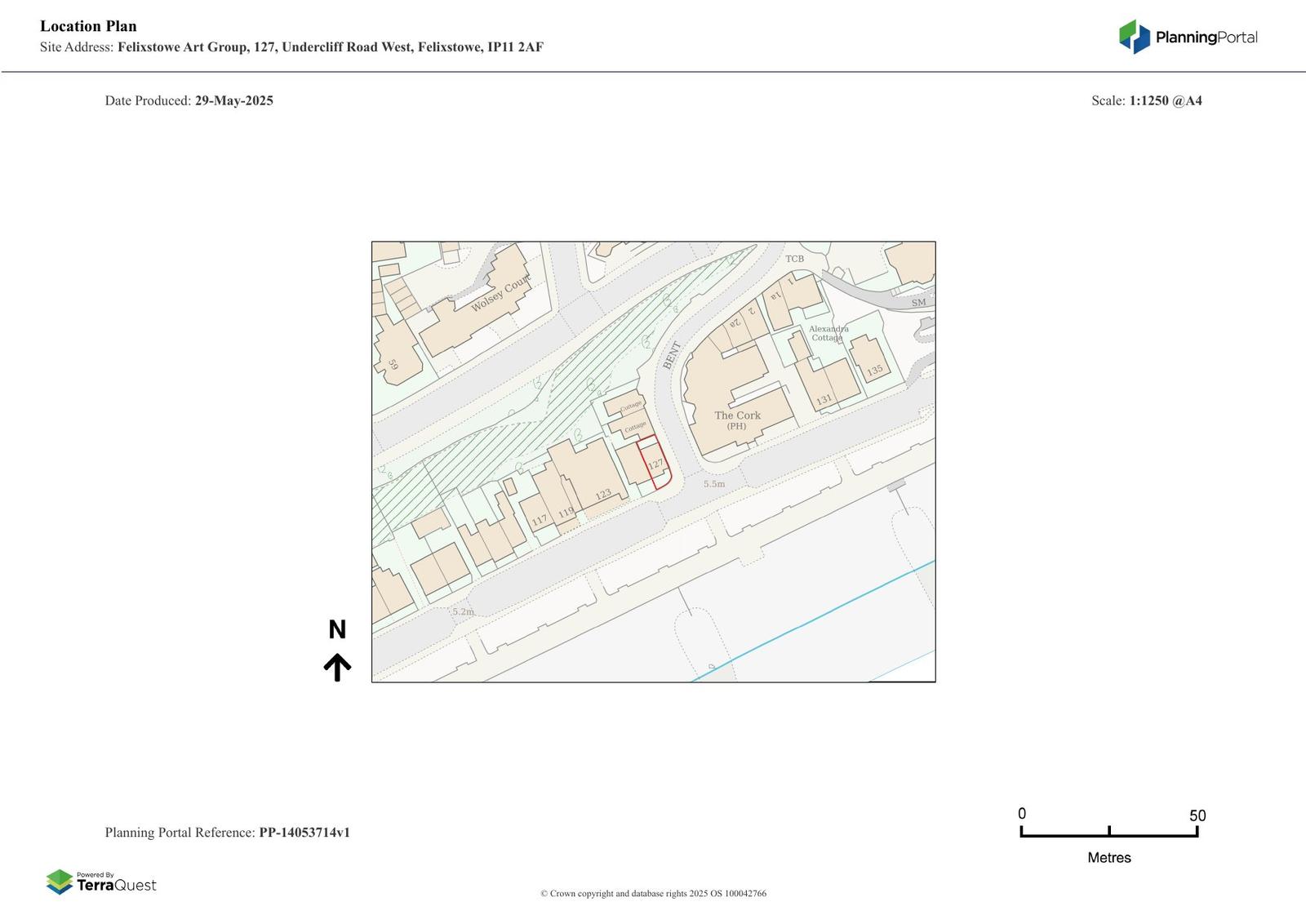Click the Crown copyright notice

[653, 894]
